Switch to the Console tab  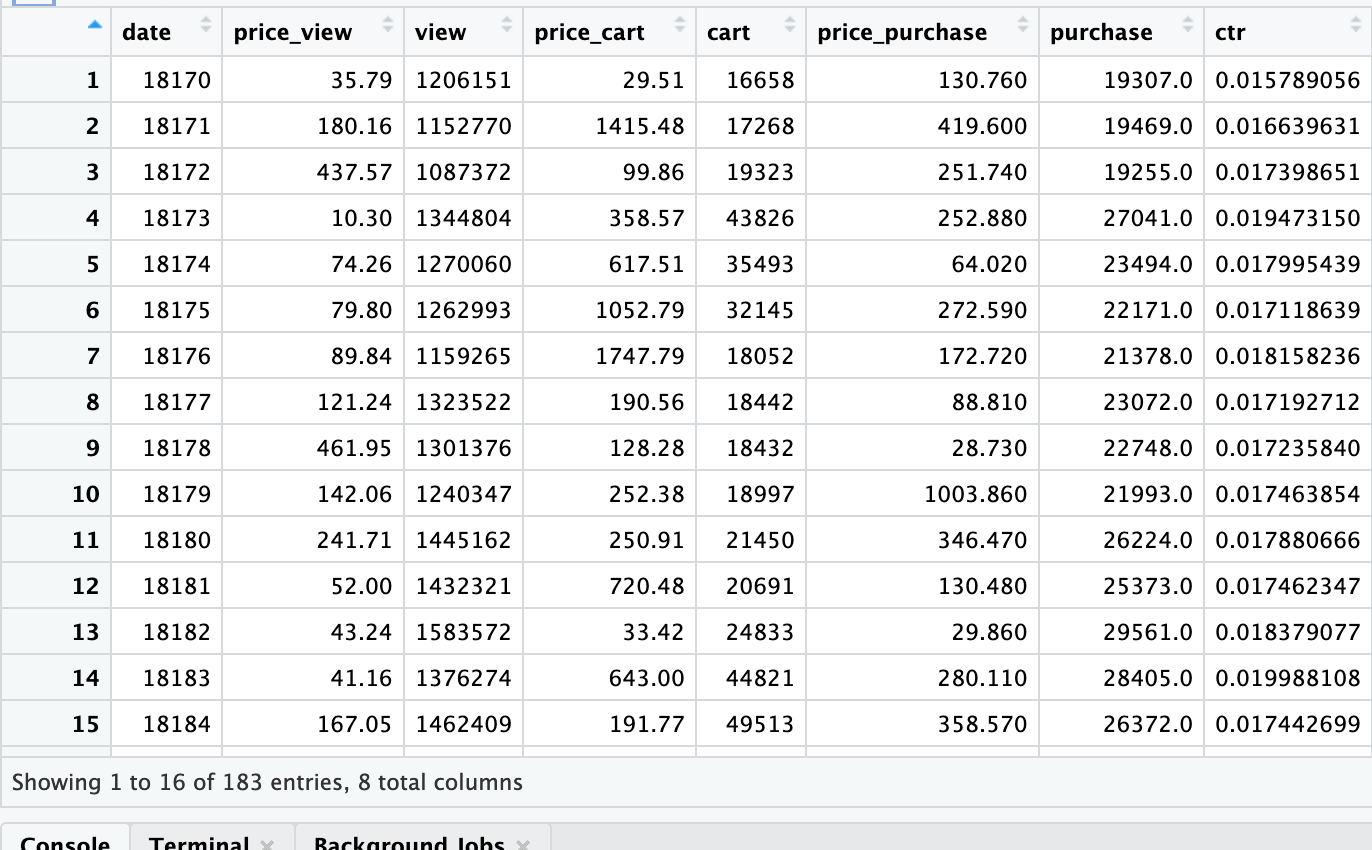coord(65,843)
